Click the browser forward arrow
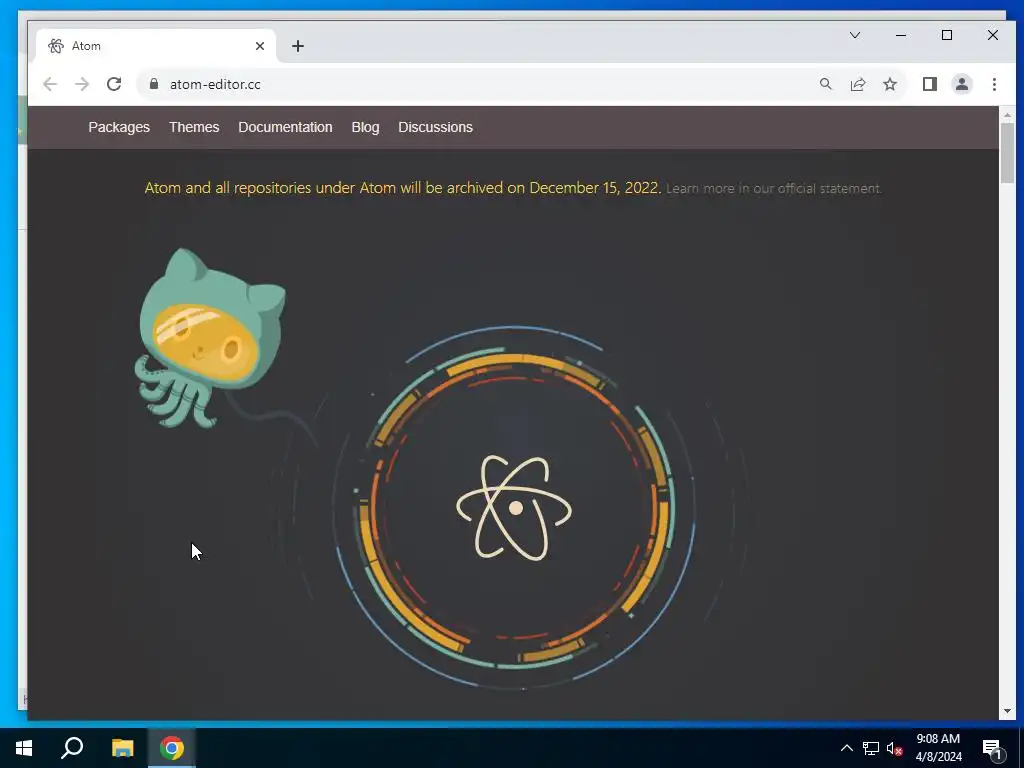 [82, 84]
